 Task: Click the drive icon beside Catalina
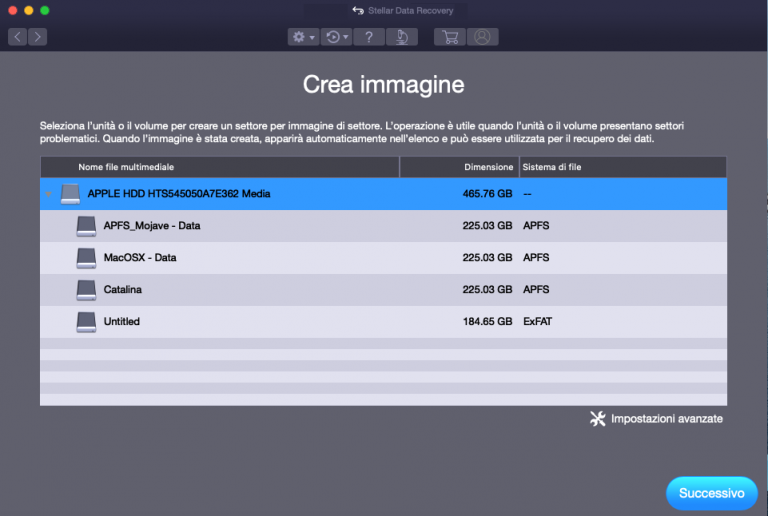86,290
